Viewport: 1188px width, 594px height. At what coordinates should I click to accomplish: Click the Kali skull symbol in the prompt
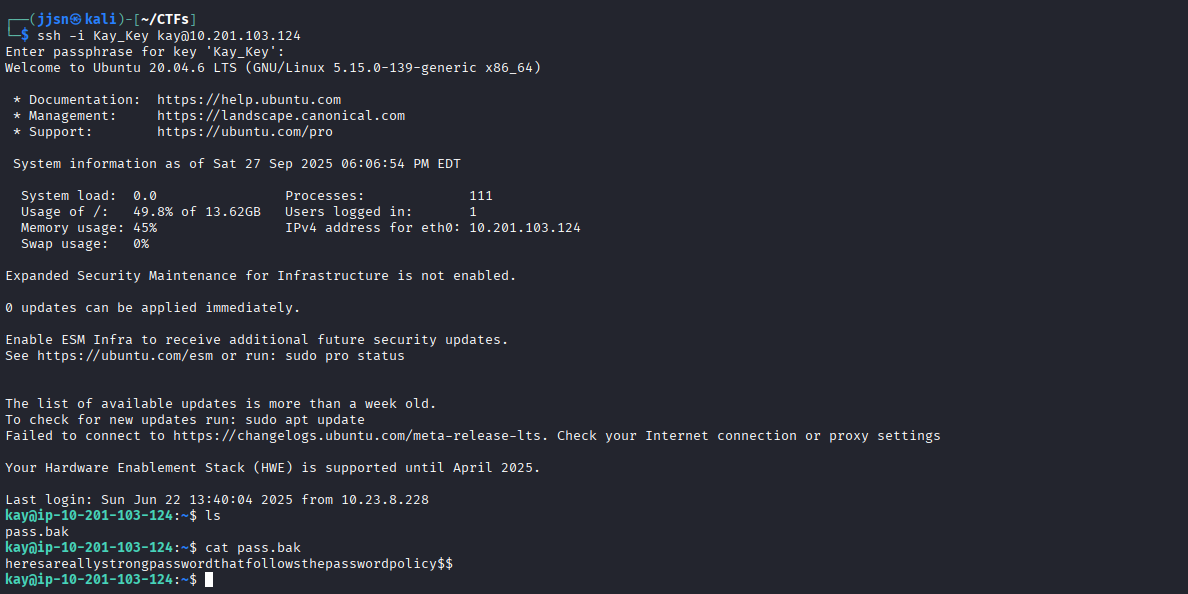(77, 20)
